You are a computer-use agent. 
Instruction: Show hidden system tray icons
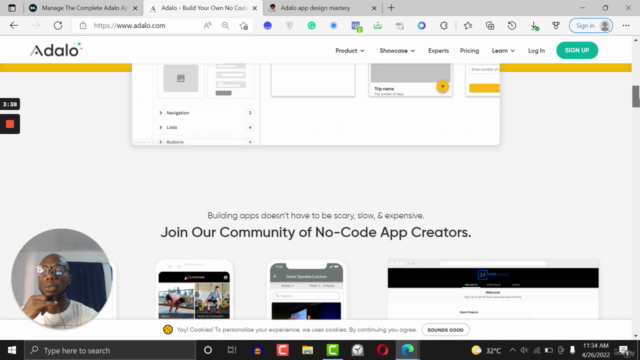(x=513, y=350)
